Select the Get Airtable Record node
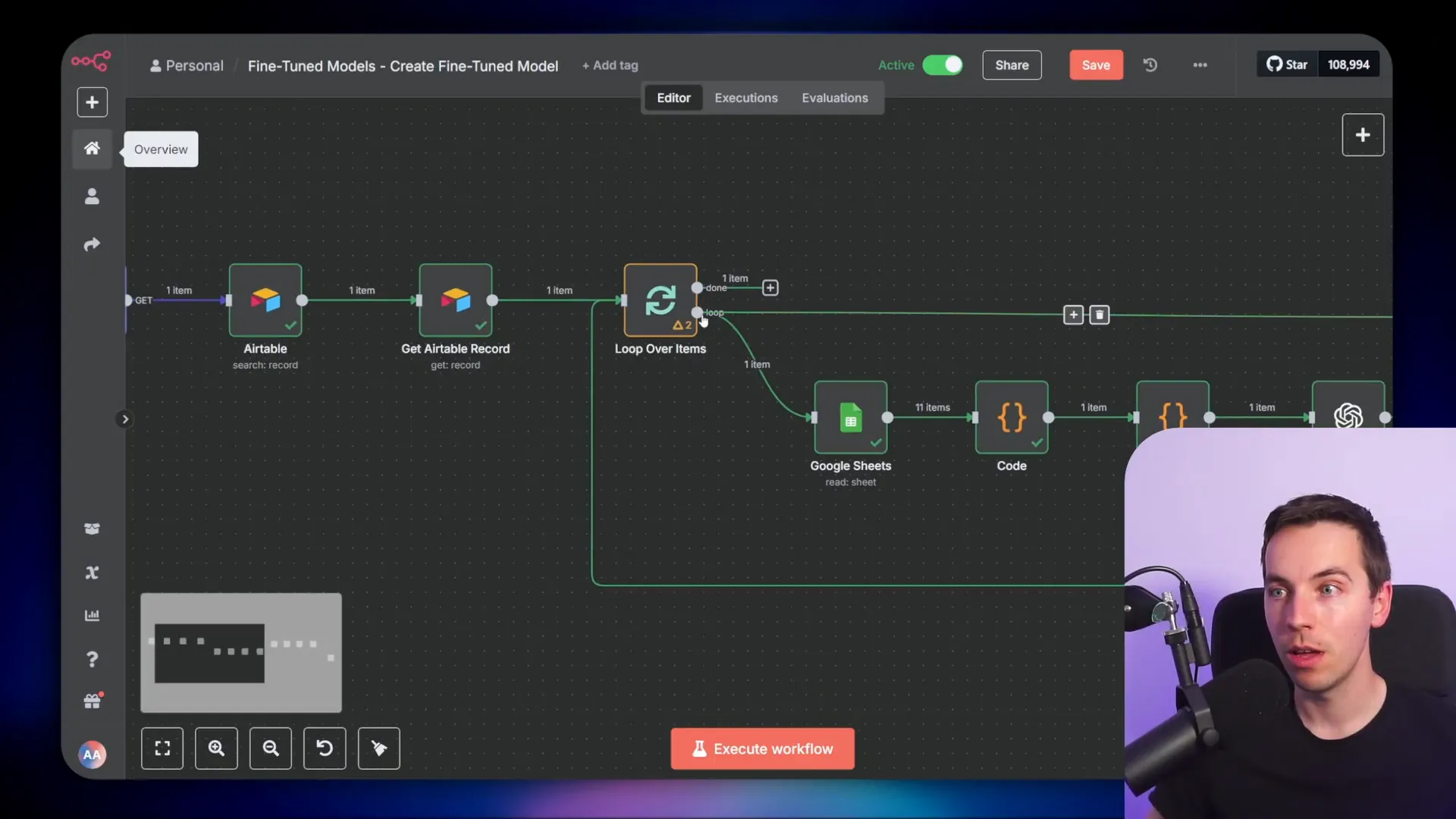This screenshot has width=1456, height=819. tap(455, 300)
